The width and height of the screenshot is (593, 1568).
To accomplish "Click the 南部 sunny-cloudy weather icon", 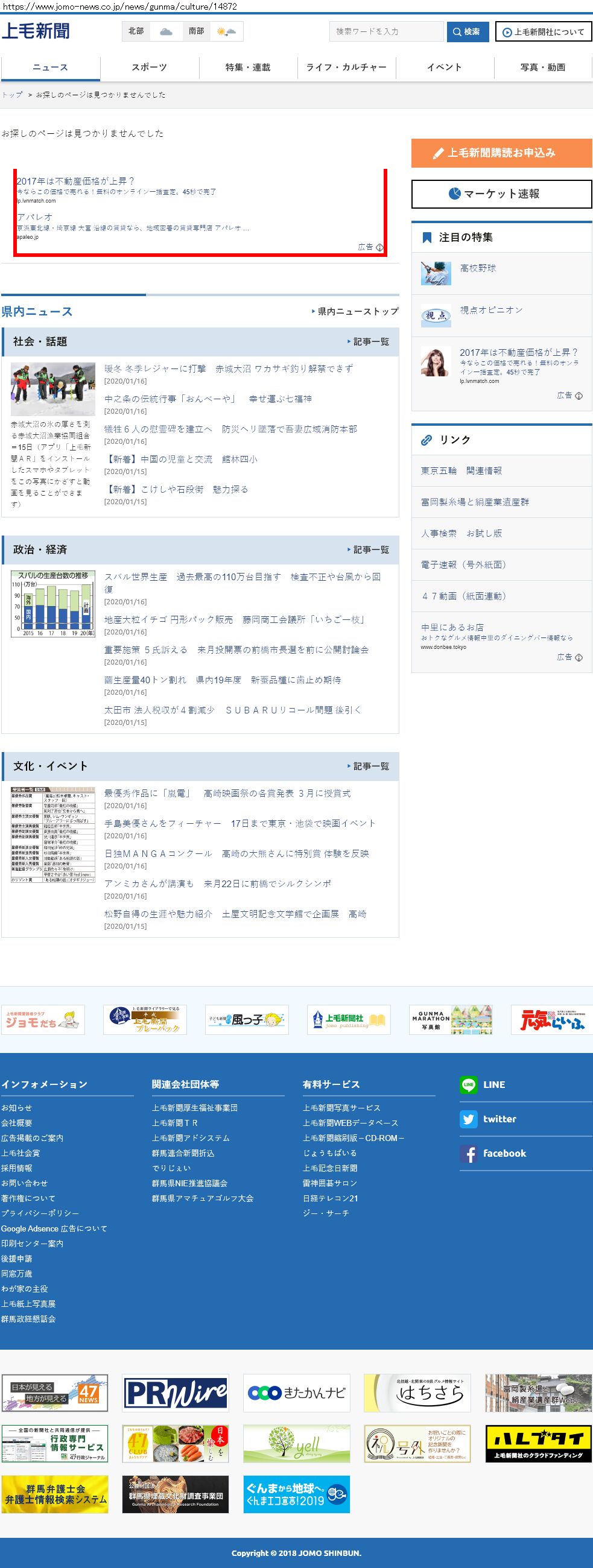I will click(226, 31).
